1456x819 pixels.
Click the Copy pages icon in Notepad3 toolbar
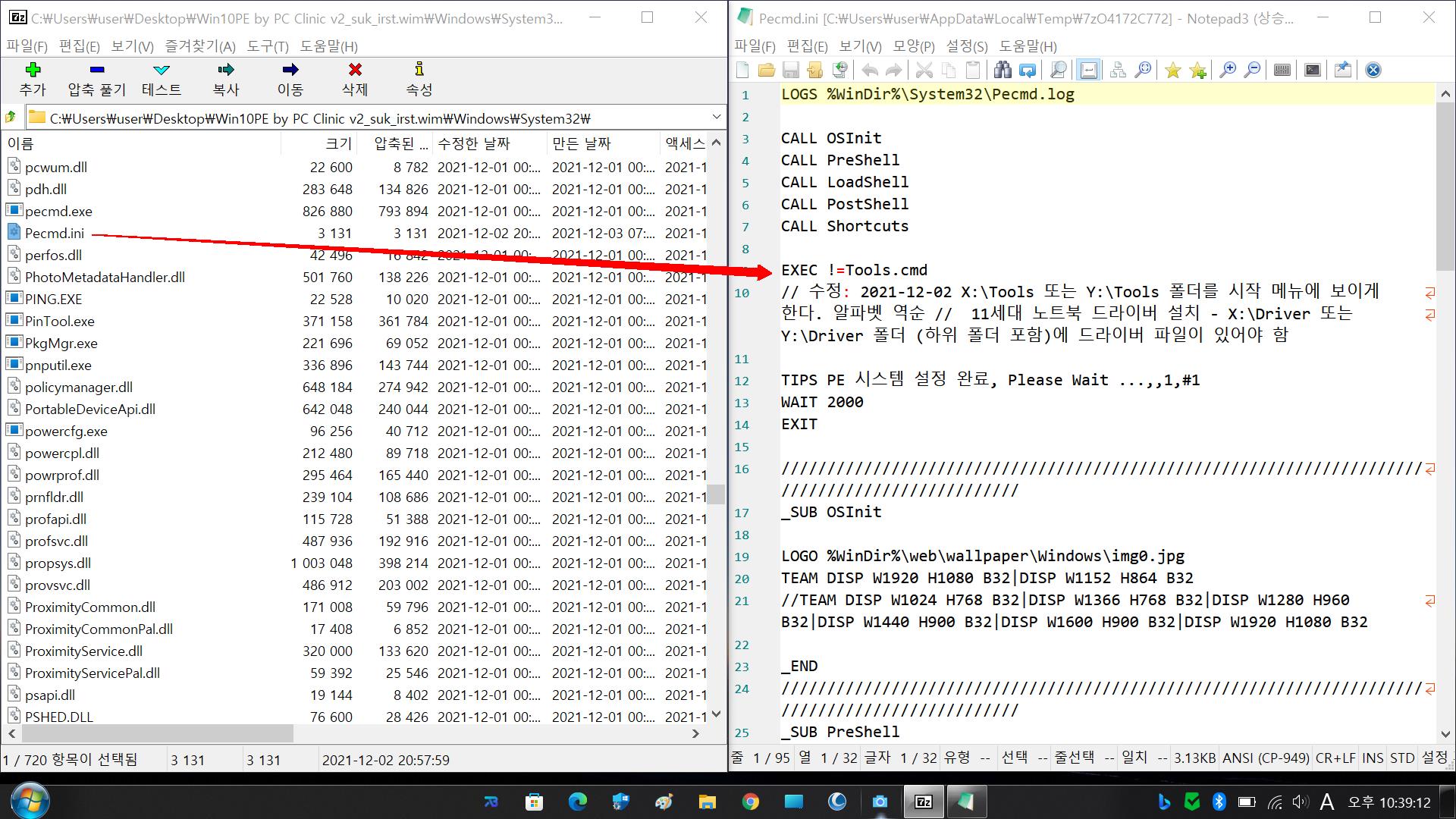coord(949,71)
